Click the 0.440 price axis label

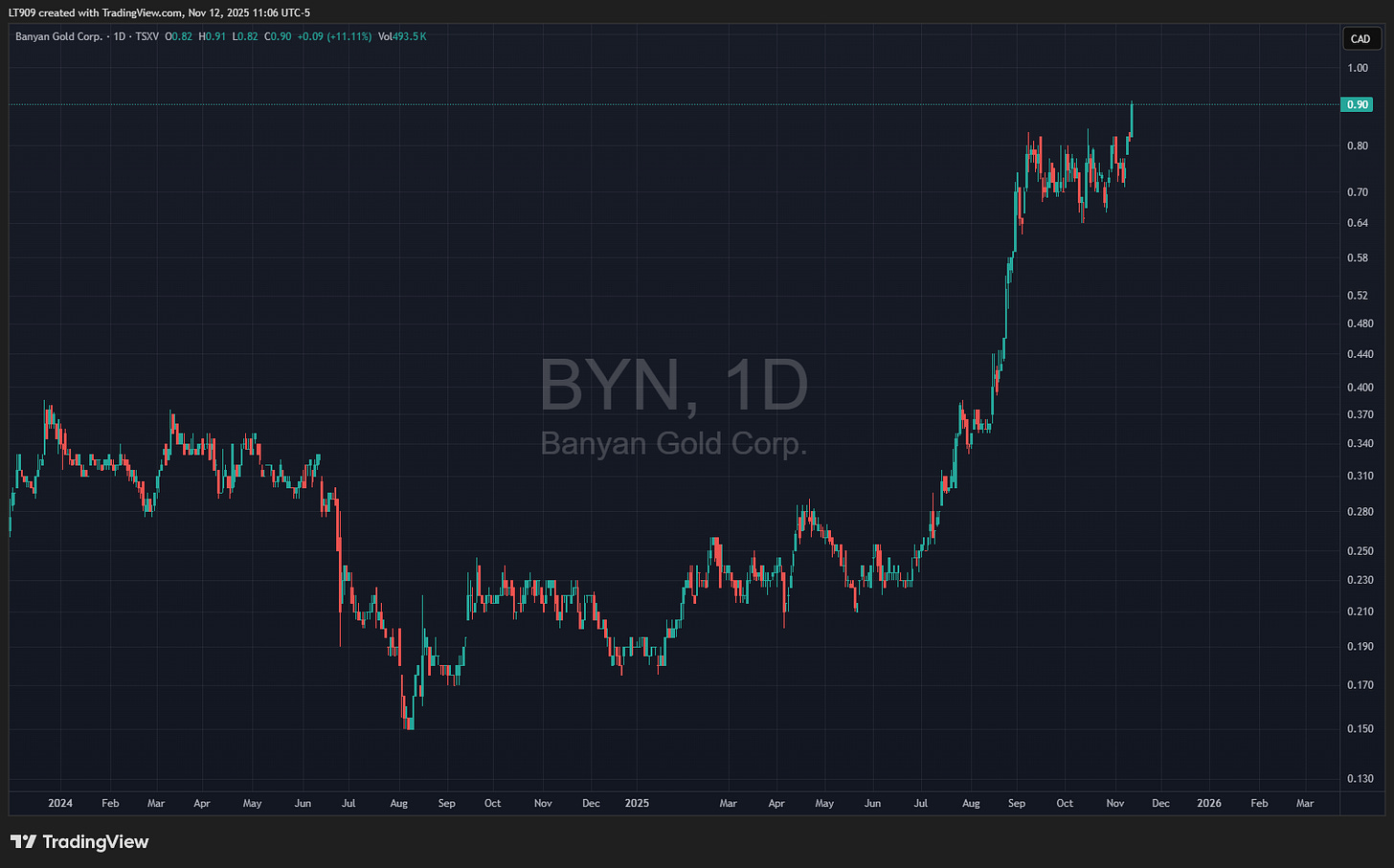pyautogui.click(x=1360, y=354)
